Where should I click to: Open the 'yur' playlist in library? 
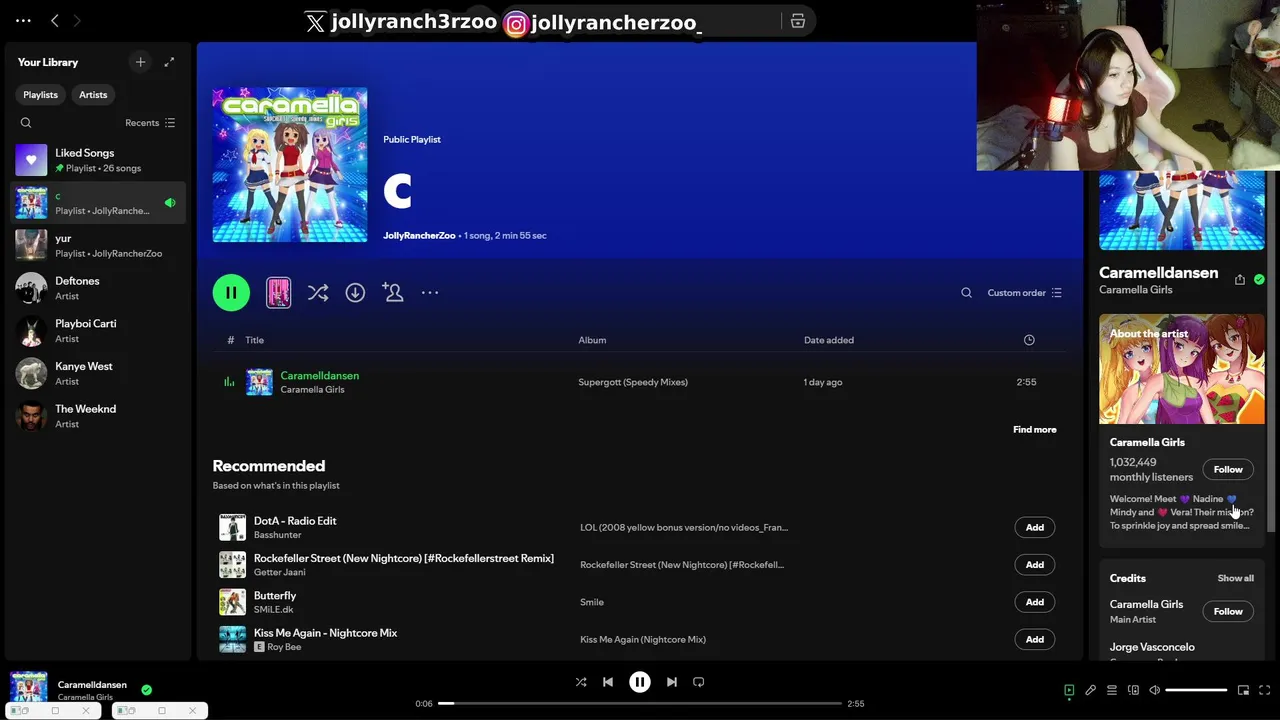tap(97, 245)
